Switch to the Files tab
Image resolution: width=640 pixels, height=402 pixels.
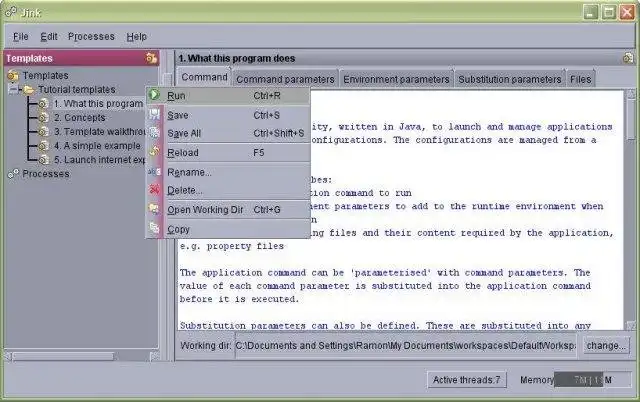[580, 79]
